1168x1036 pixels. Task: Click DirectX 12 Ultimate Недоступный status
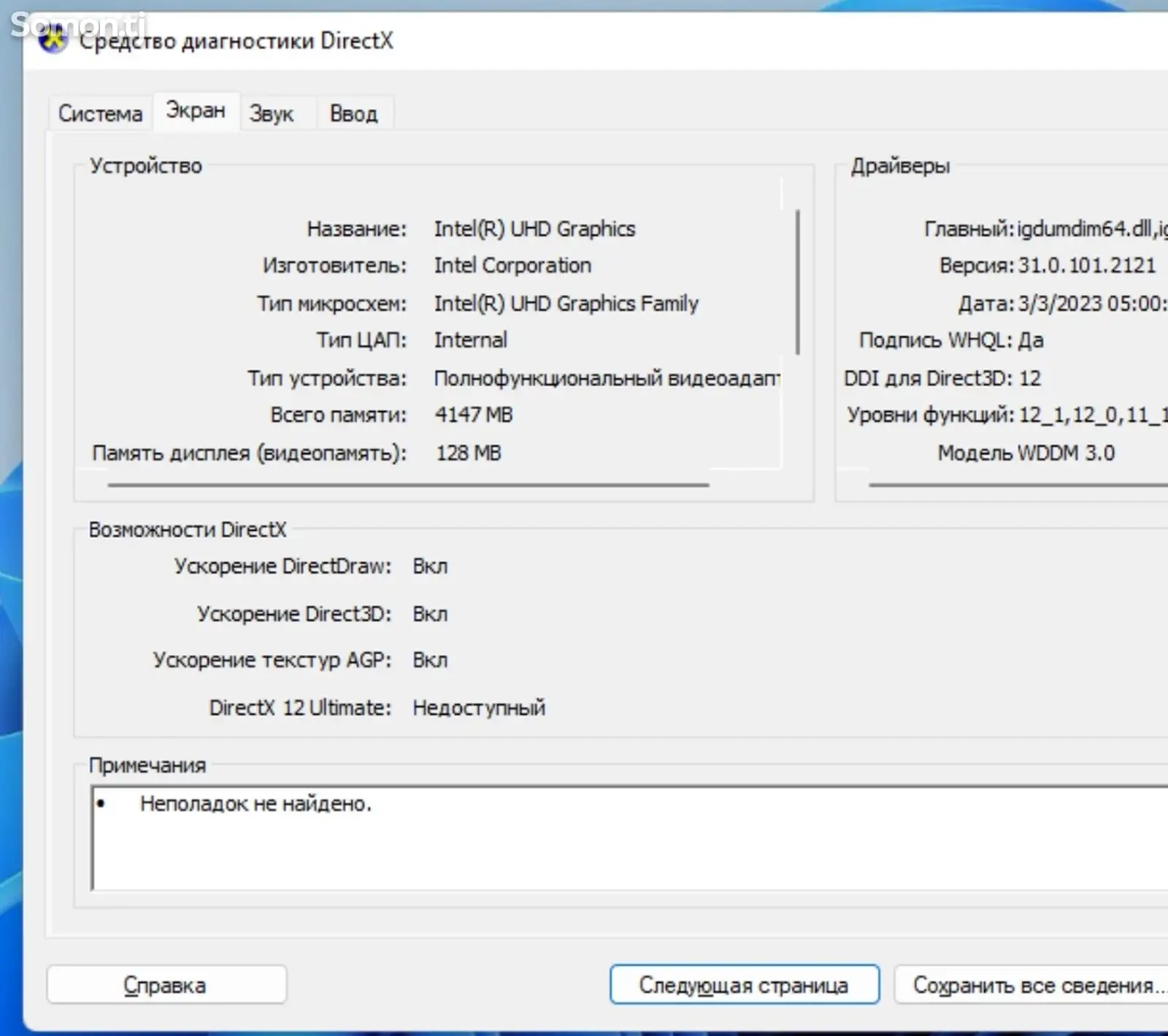coord(479,708)
